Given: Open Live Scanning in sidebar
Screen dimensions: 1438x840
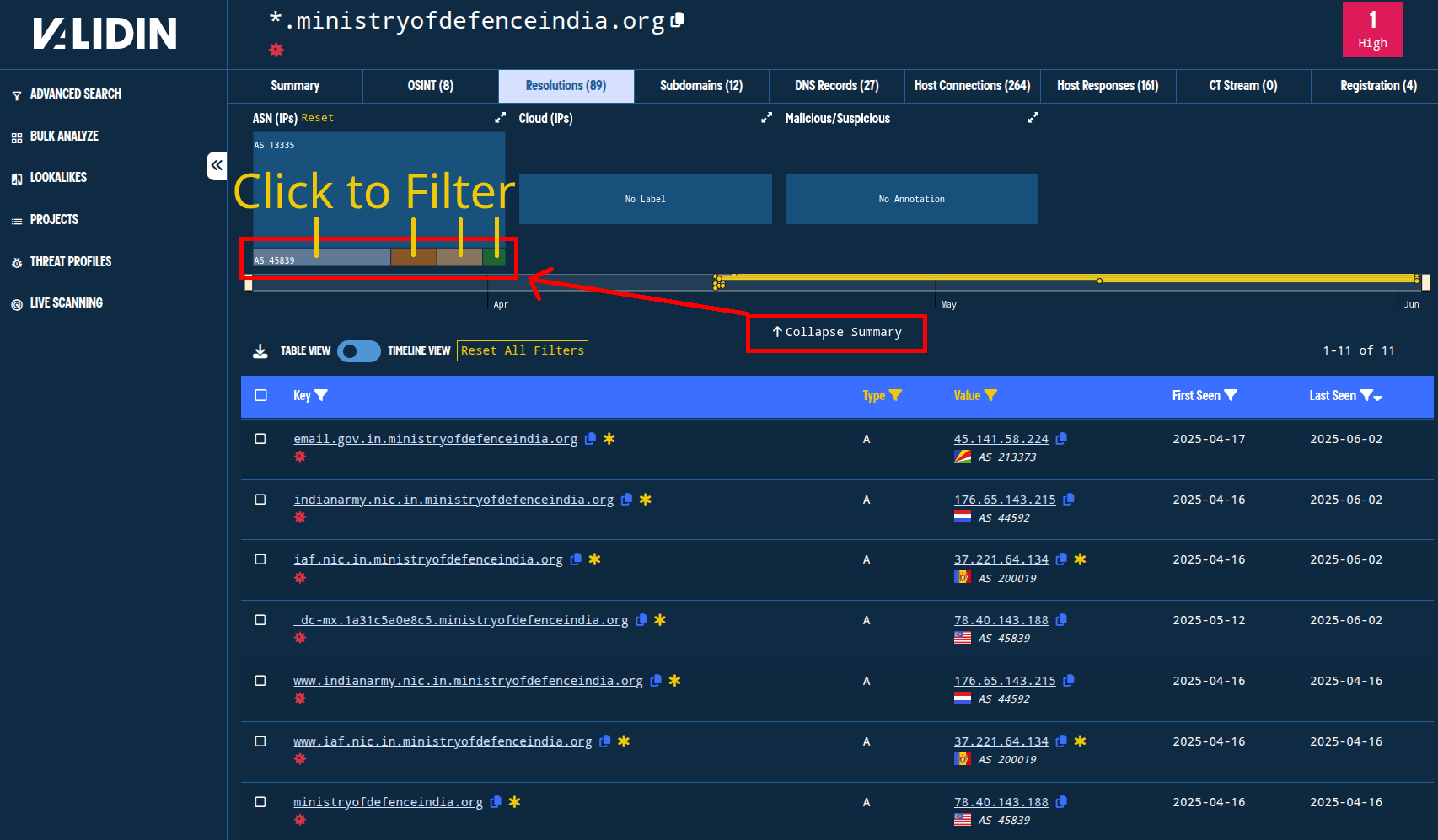Looking at the screenshot, I should [x=66, y=303].
